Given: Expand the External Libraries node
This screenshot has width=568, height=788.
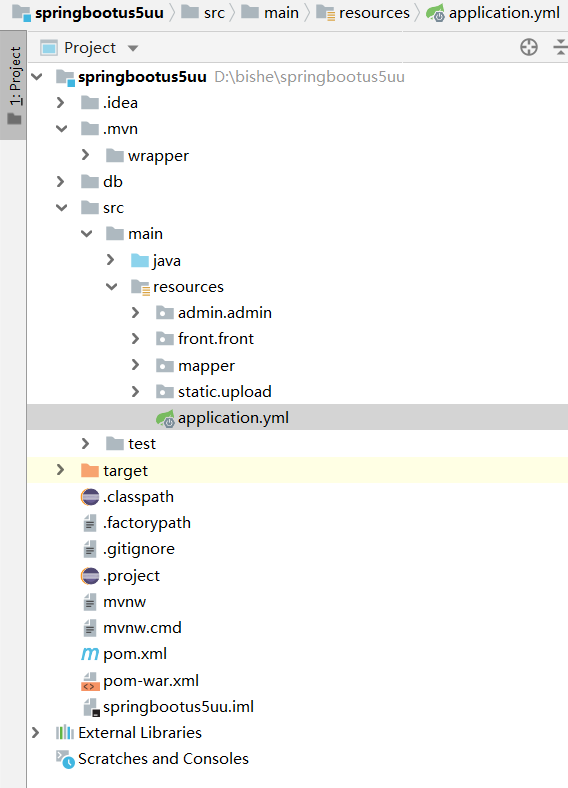Looking at the screenshot, I should coord(36,733).
